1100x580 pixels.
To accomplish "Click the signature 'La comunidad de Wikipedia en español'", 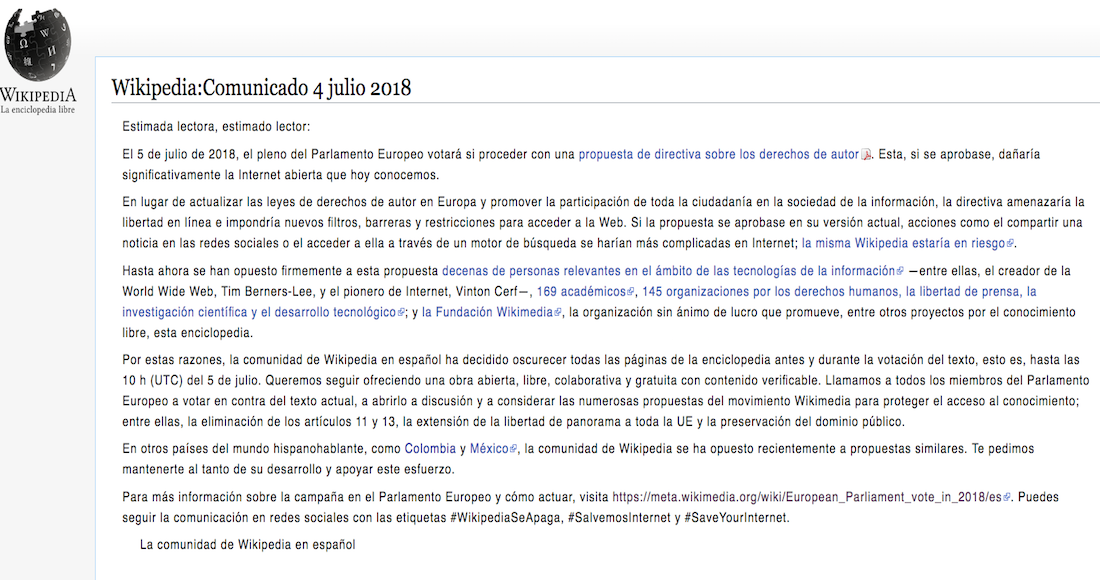I will tap(248, 545).
